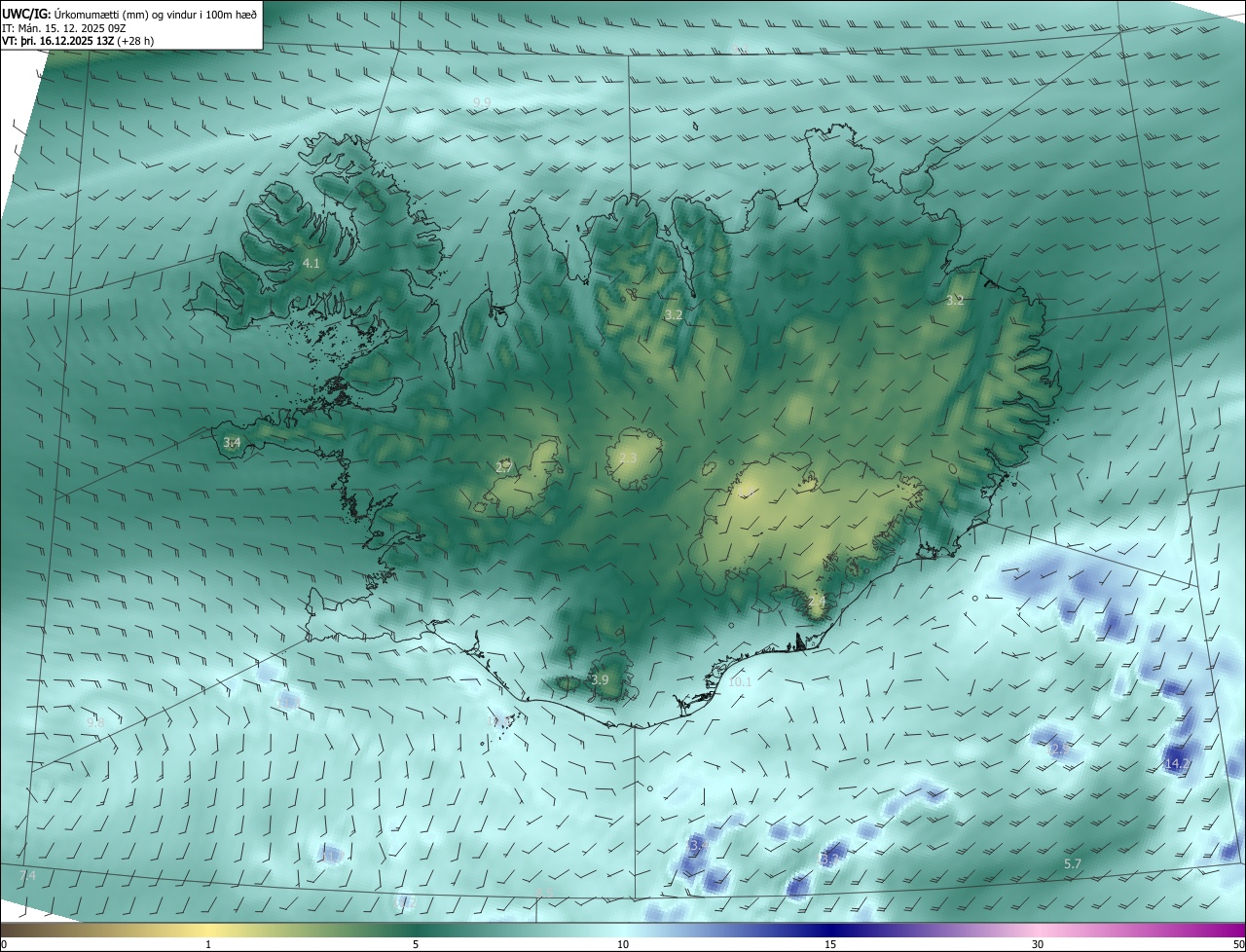
Task: Click the 3.4 precipitation value label
Action: [232, 443]
